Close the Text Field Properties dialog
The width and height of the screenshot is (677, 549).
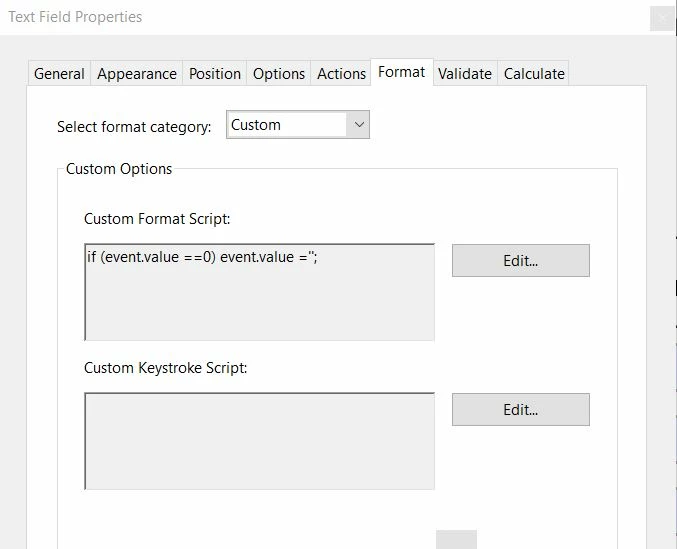pos(662,18)
